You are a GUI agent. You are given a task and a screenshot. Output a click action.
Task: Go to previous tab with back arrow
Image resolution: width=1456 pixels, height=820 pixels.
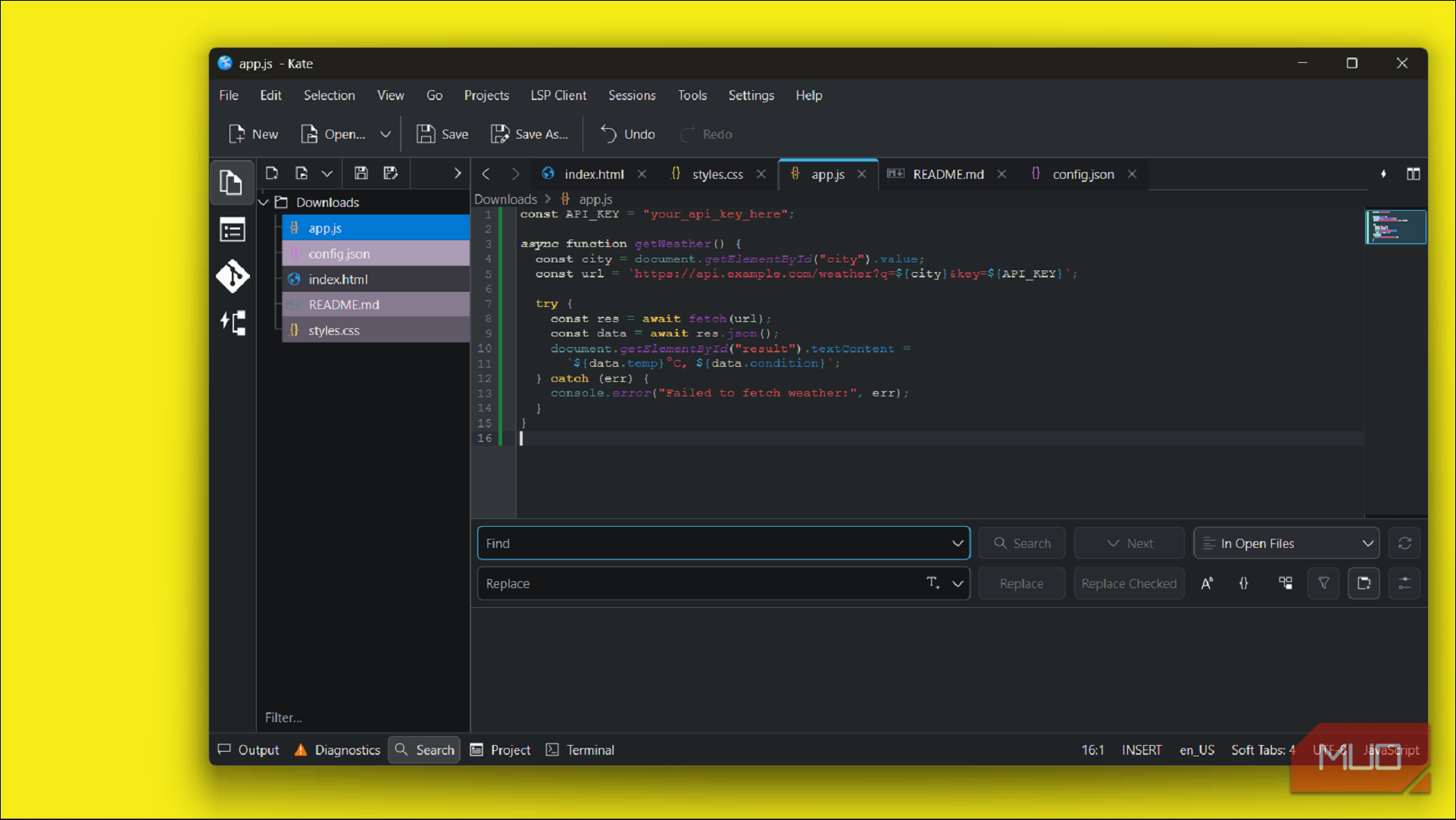[x=486, y=174]
